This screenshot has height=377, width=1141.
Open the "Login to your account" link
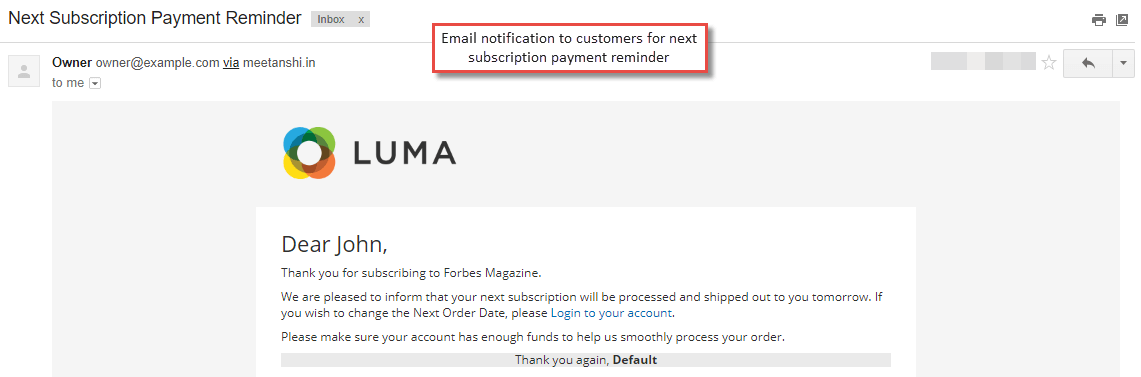[611, 314]
